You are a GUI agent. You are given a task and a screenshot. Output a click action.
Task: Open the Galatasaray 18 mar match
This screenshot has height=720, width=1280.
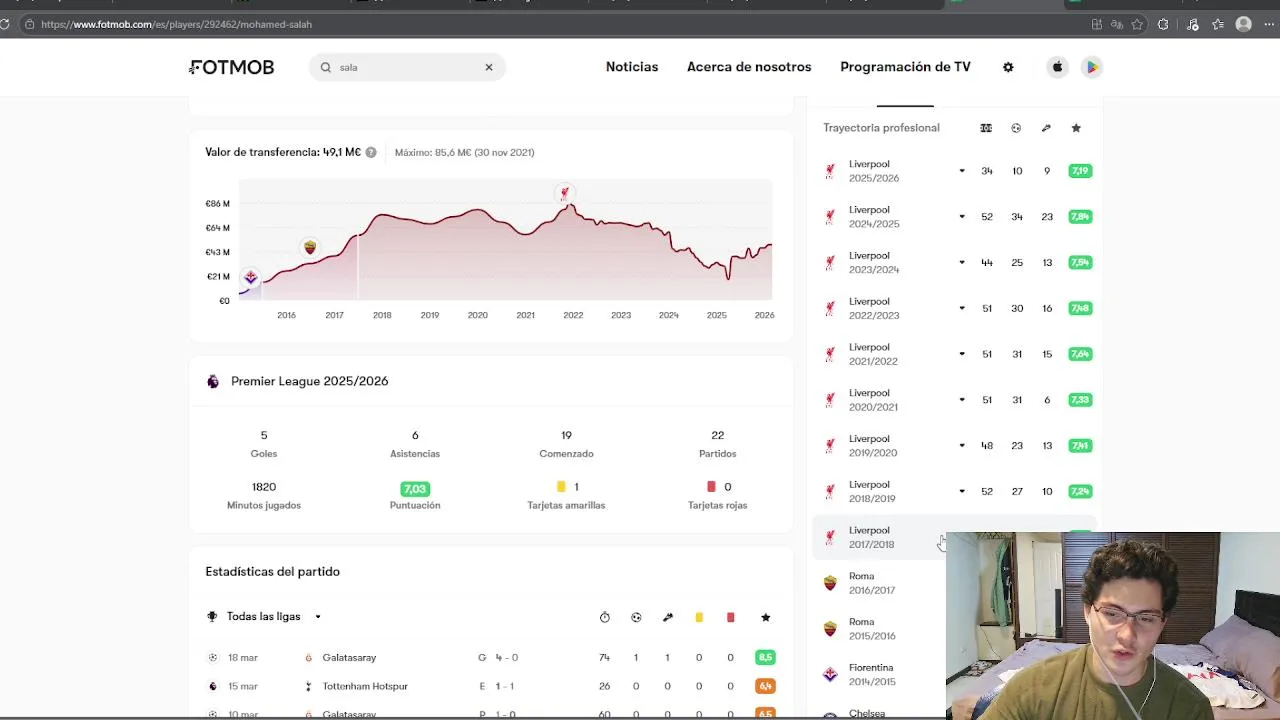(492, 657)
